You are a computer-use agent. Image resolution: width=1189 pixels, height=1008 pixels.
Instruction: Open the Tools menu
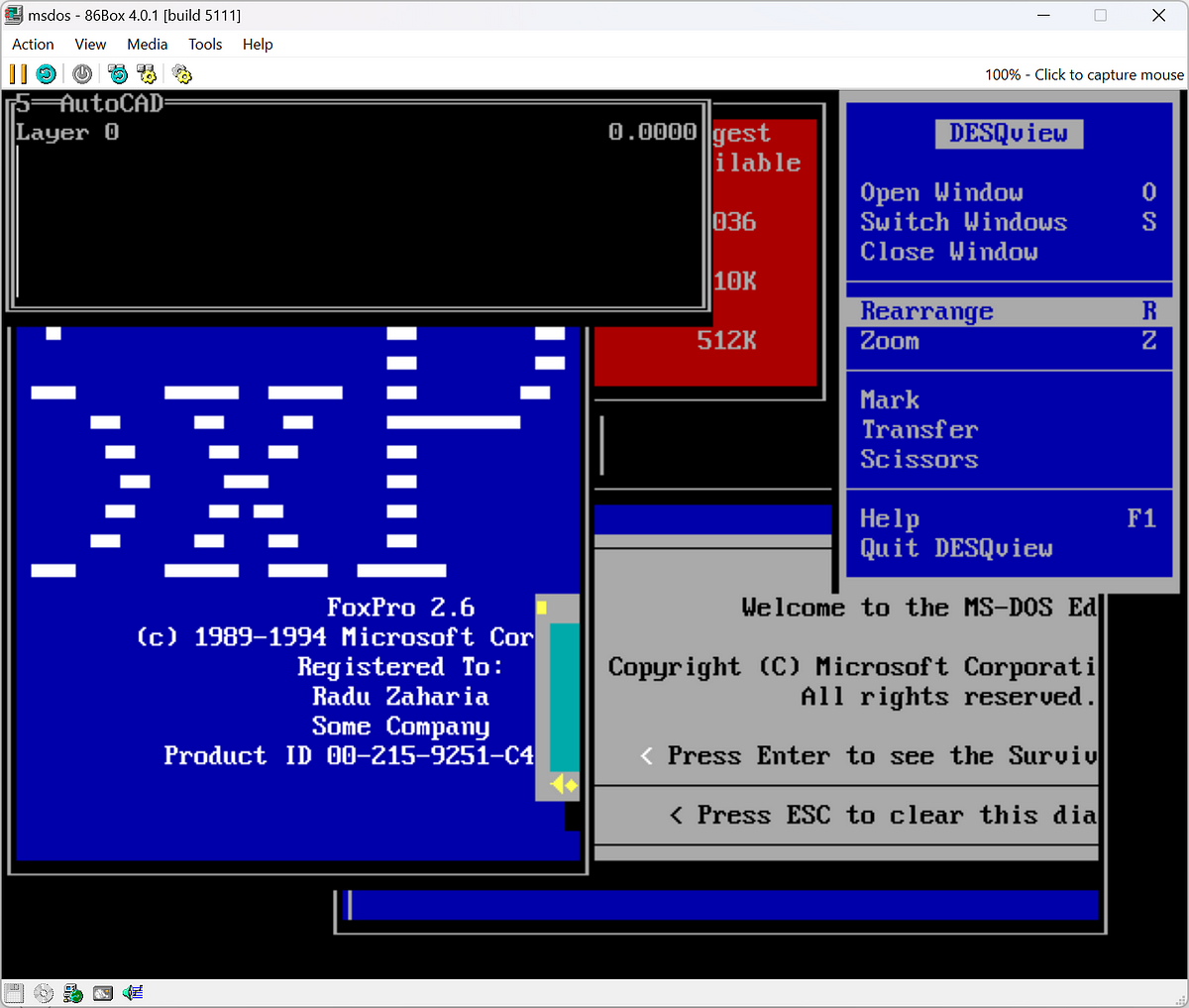(x=205, y=45)
